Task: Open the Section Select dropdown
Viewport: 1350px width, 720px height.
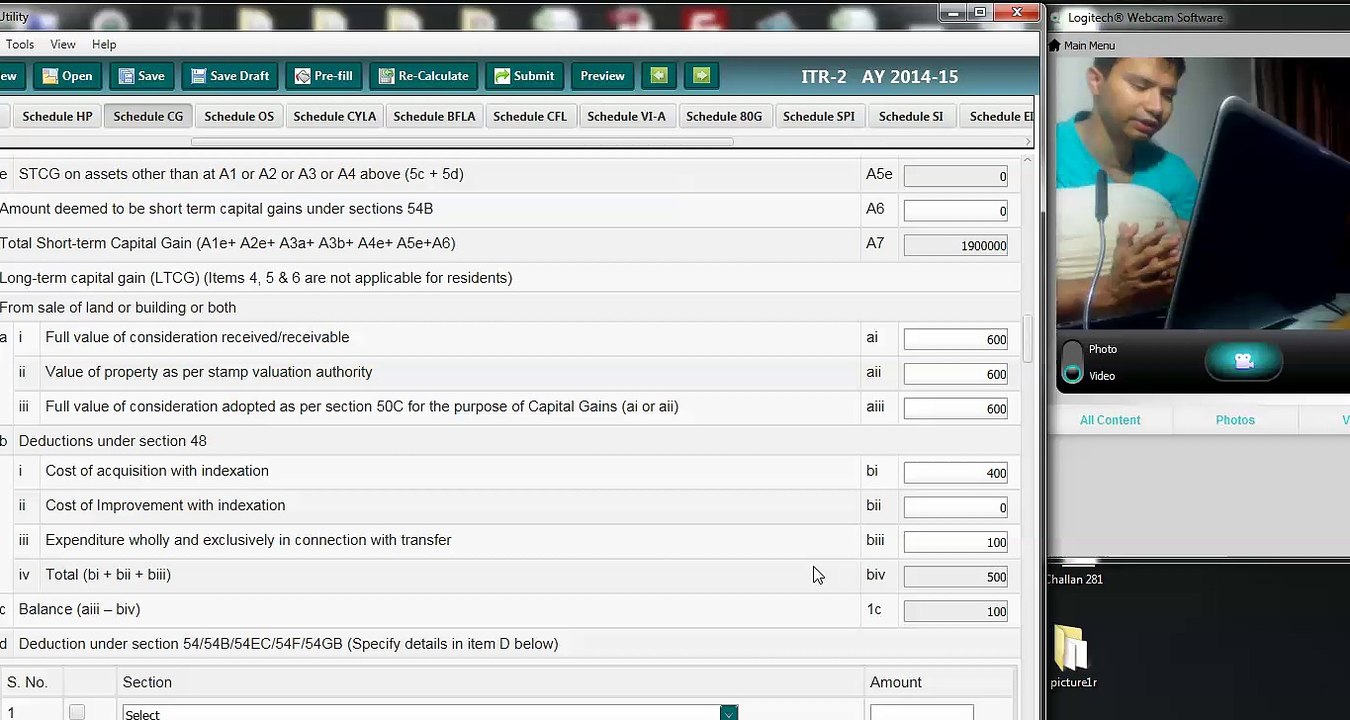Action: (430, 712)
